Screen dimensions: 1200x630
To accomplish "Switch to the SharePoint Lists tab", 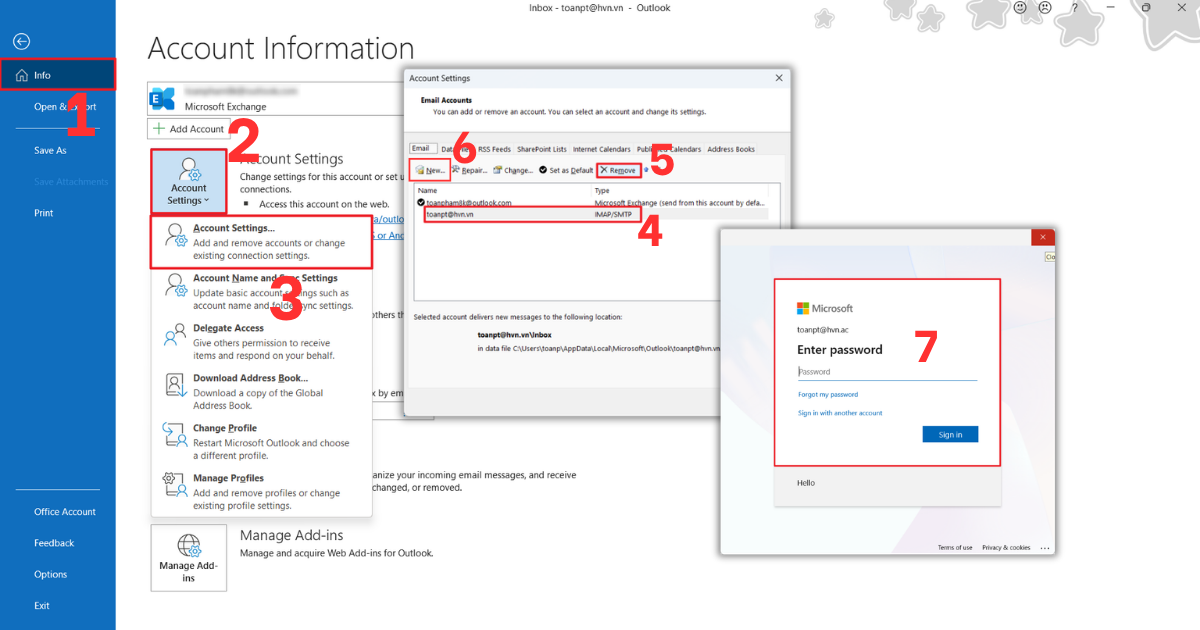I will pyautogui.click(x=542, y=150).
